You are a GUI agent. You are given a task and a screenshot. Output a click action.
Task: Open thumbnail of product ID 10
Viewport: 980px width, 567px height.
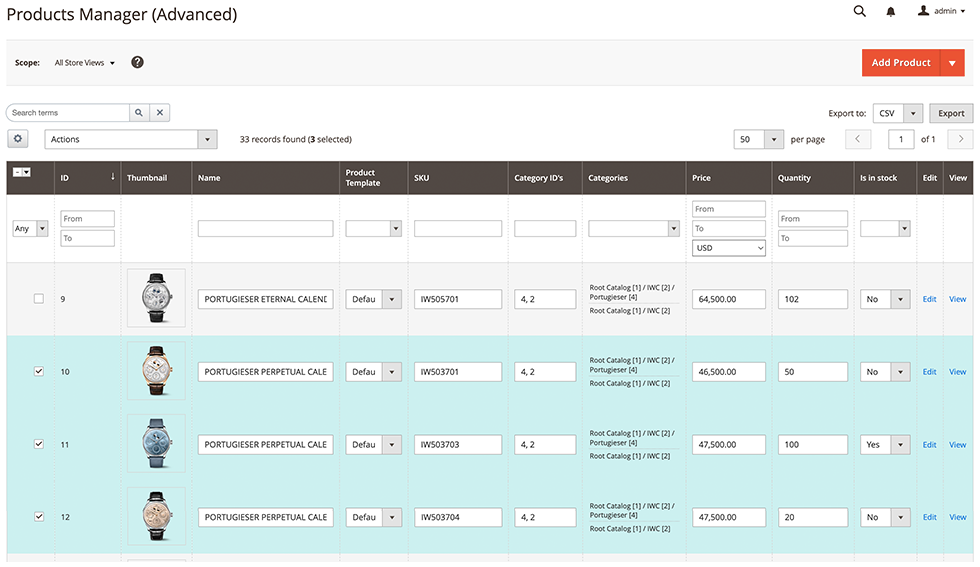click(x=156, y=371)
